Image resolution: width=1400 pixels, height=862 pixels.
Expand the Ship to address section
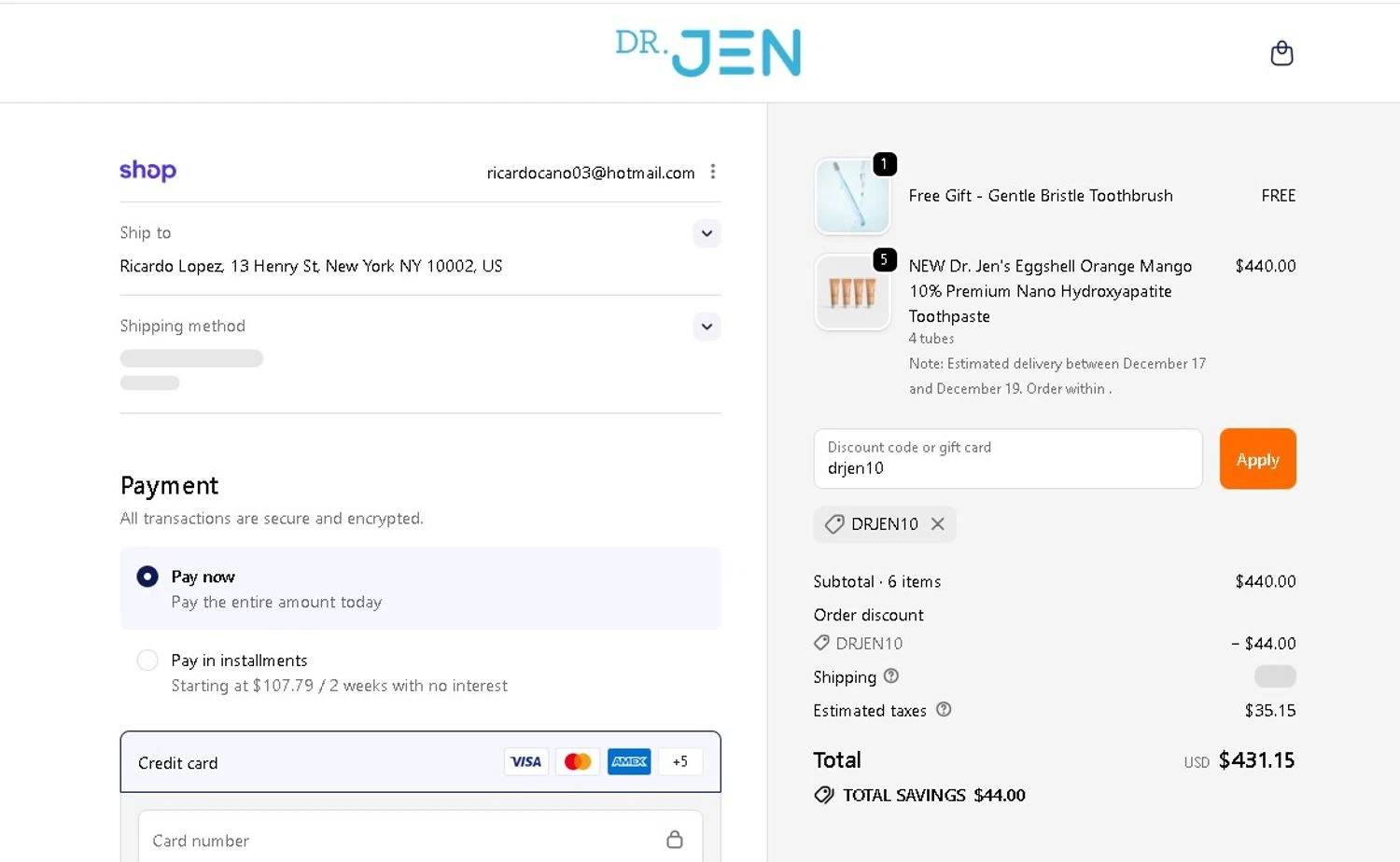[707, 233]
